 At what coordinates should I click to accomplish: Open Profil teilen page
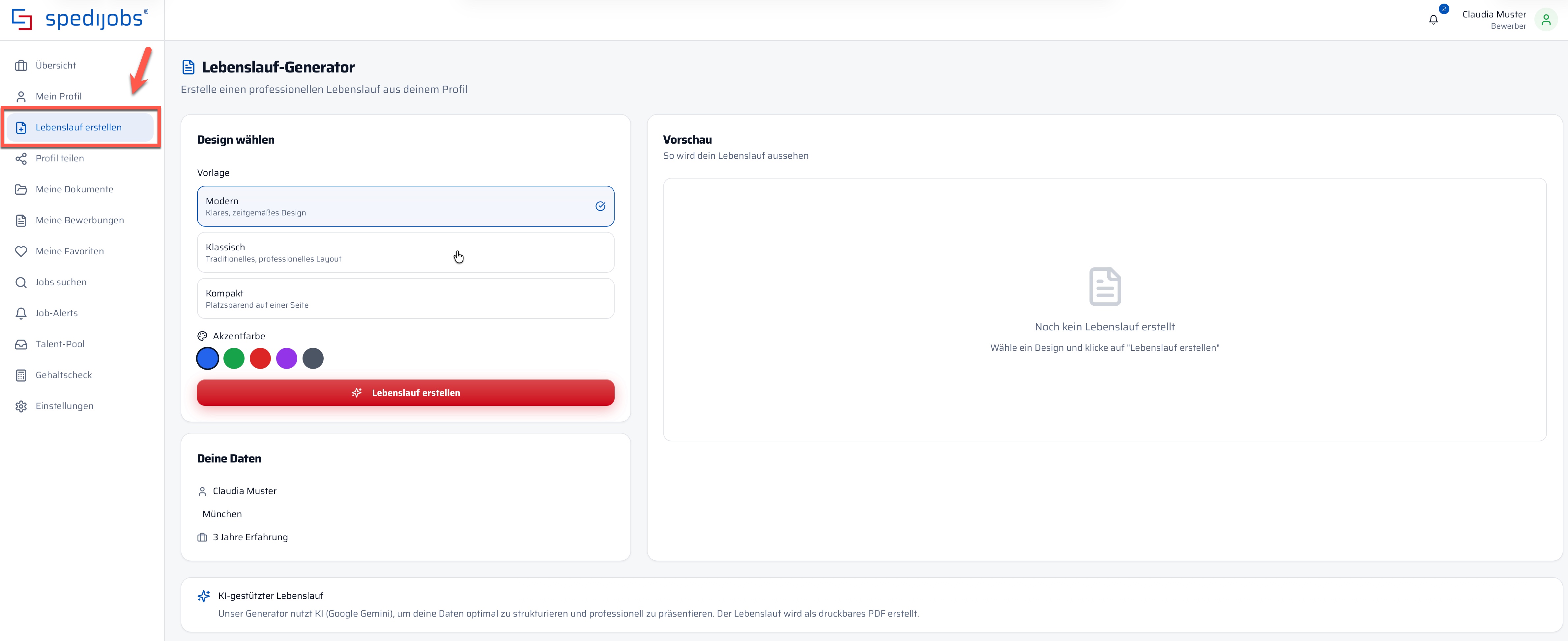[x=80, y=158]
